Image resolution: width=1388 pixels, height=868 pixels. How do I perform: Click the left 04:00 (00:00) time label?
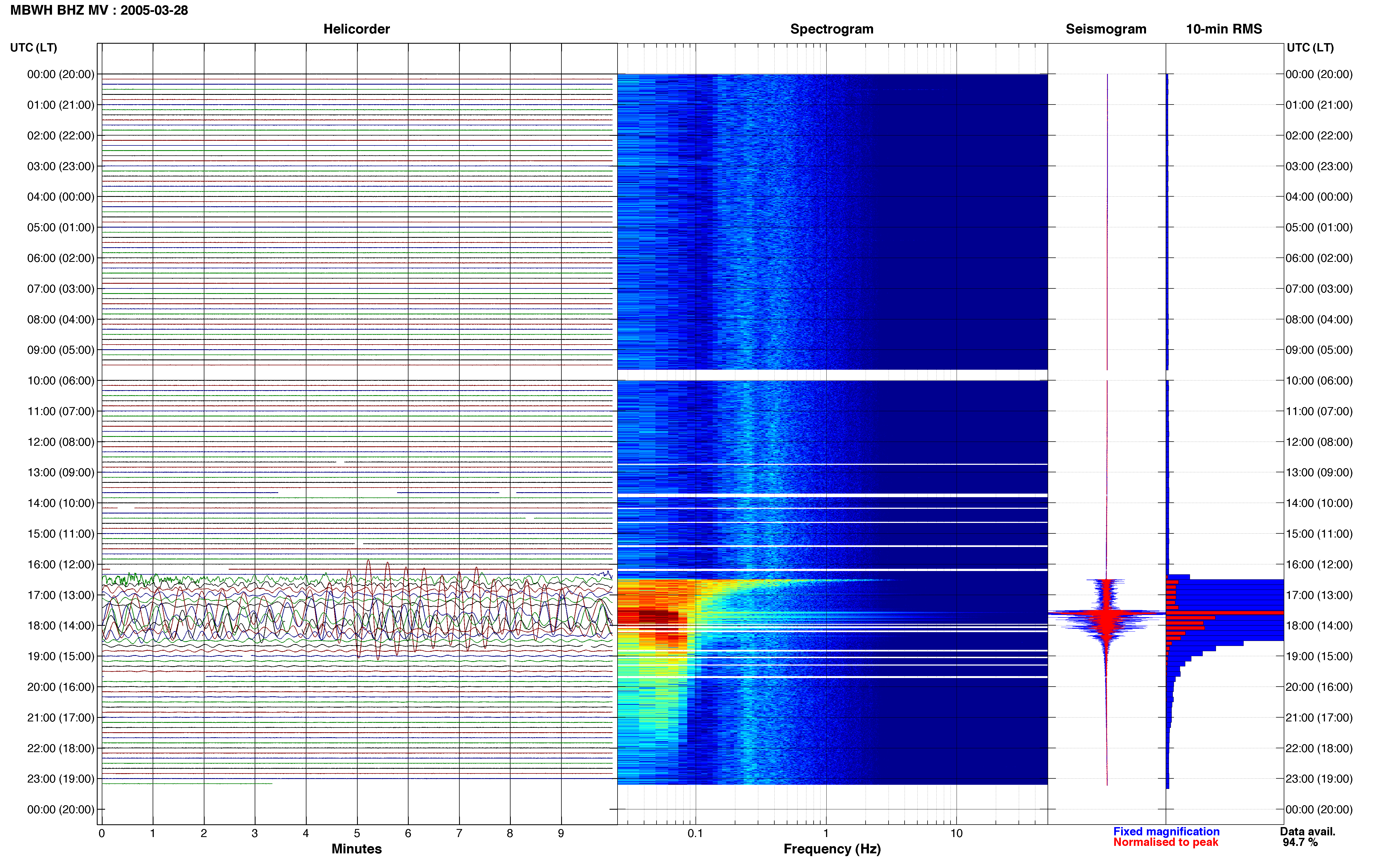click(61, 197)
